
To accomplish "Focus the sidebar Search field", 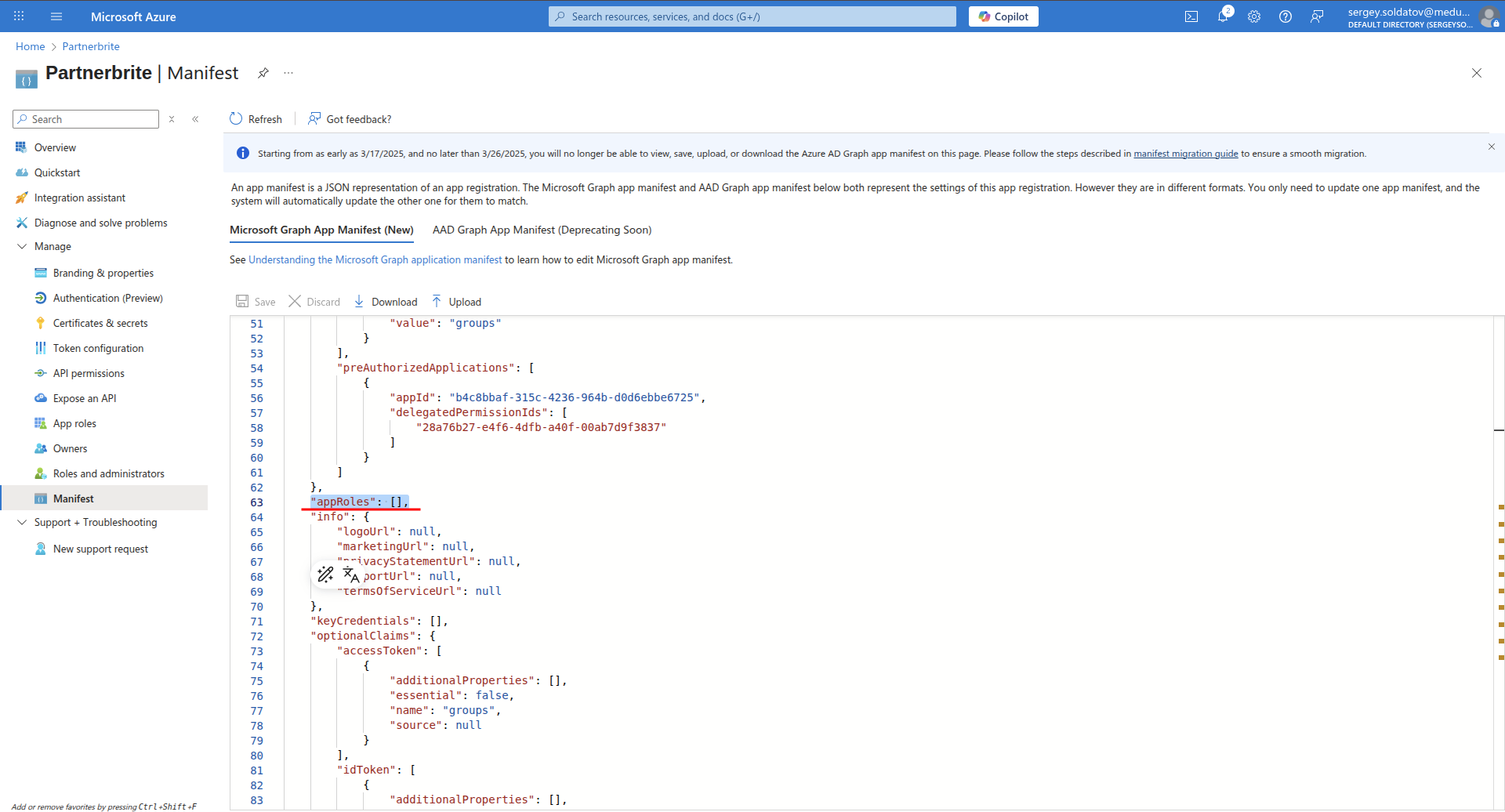I will 86,119.
